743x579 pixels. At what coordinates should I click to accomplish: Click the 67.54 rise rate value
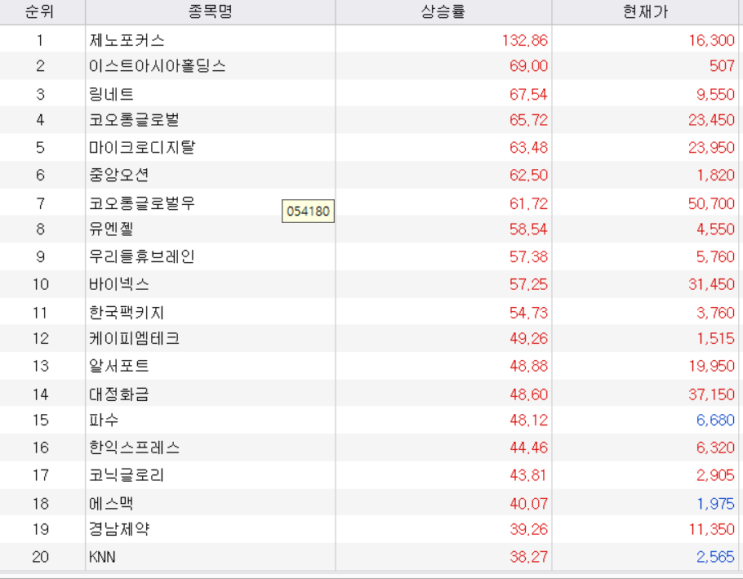529,94
